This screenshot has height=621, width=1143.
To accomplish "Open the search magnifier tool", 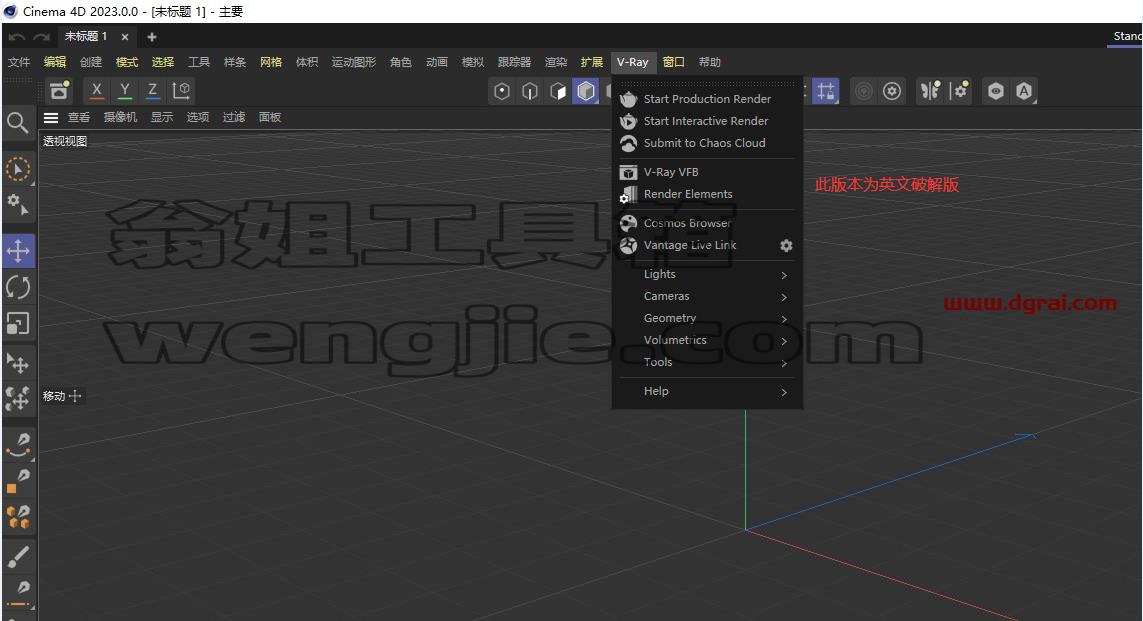I will point(17,122).
